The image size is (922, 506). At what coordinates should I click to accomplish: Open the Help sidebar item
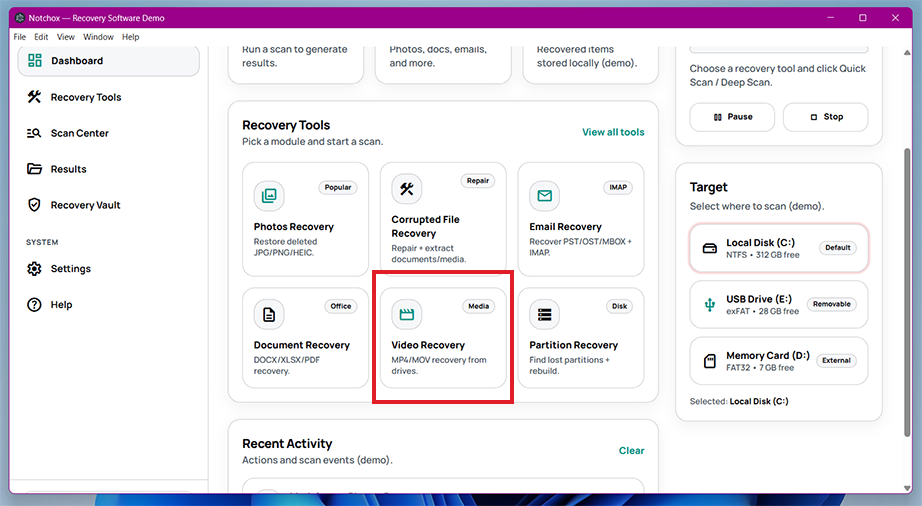pyautogui.click(x=109, y=304)
